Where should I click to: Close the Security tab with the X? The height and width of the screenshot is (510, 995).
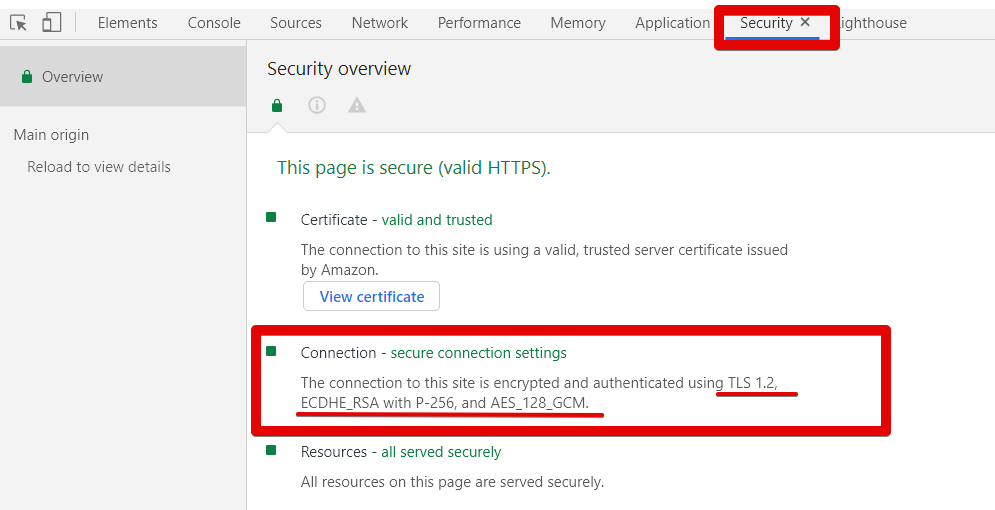(x=805, y=22)
